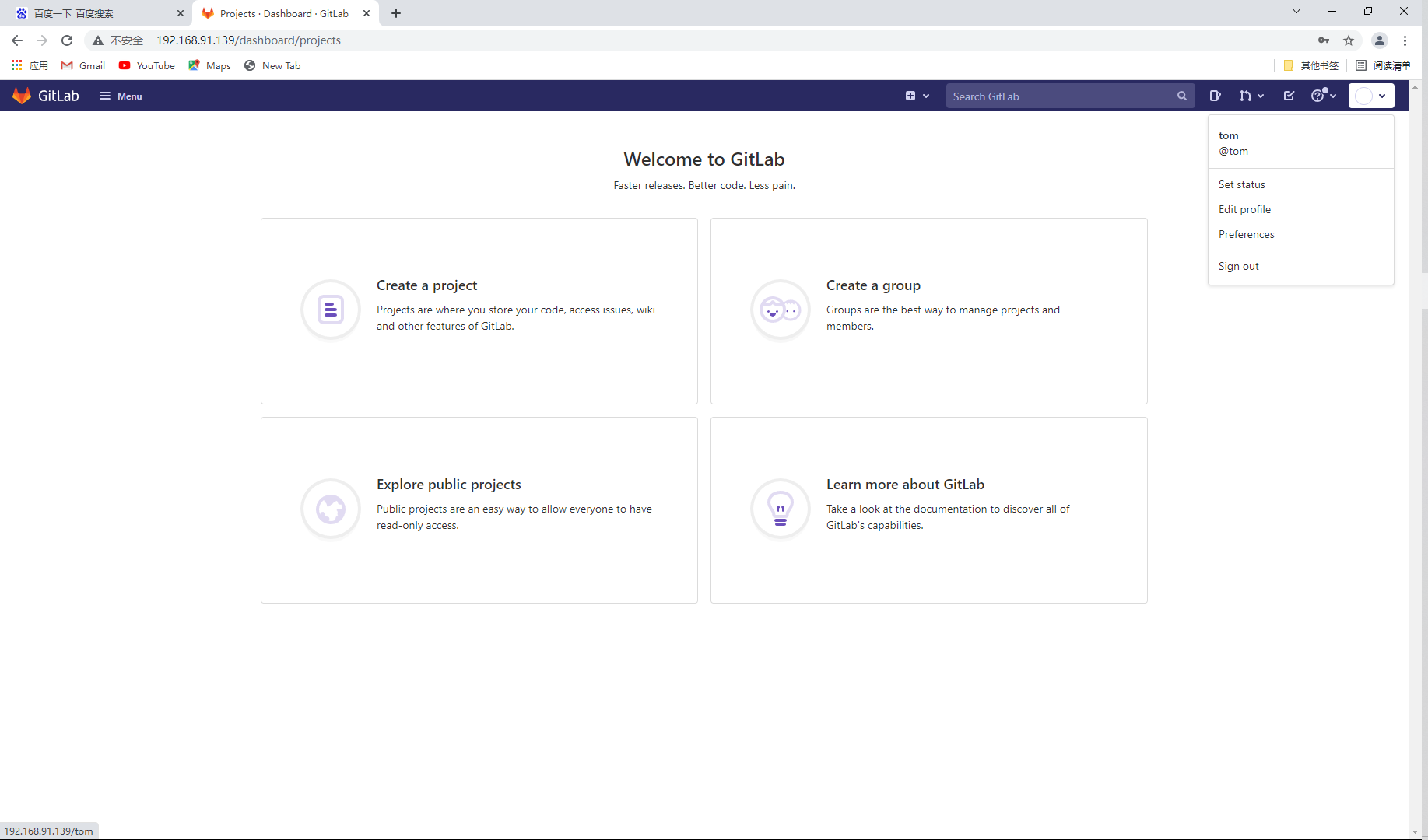Open the Issues icon in navbar
1428x840 pixels.
pos(1215,96)
